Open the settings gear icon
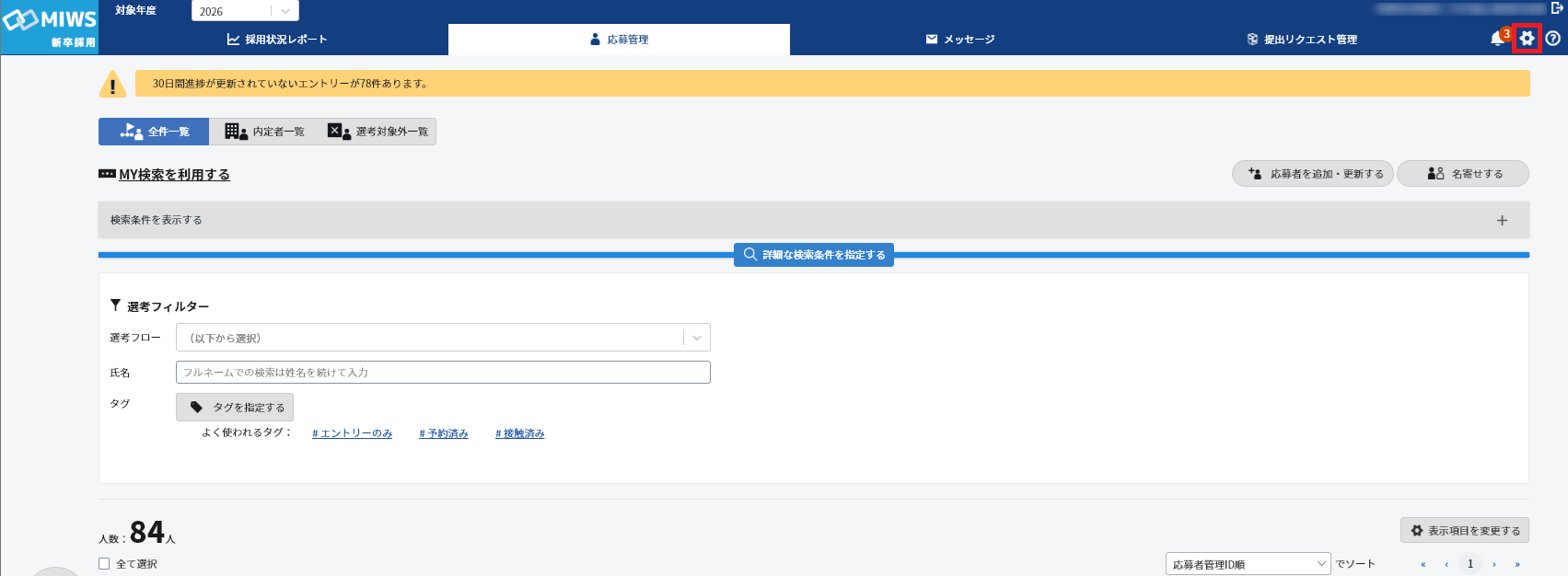Viewport: 1568px width, 576px height. [x=1527, y=39]
